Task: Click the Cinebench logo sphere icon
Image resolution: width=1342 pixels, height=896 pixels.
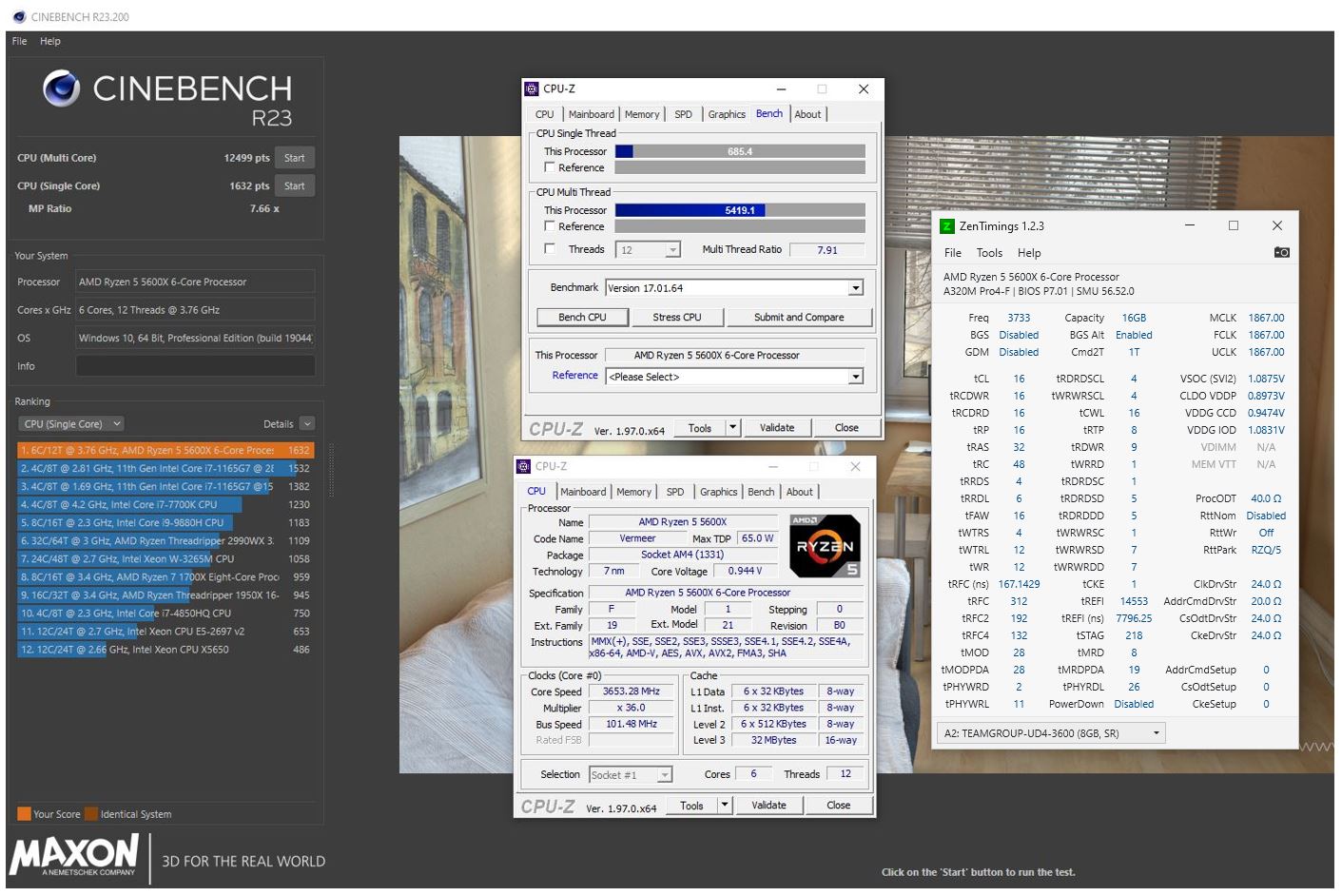Action: (x=62, y=88)
